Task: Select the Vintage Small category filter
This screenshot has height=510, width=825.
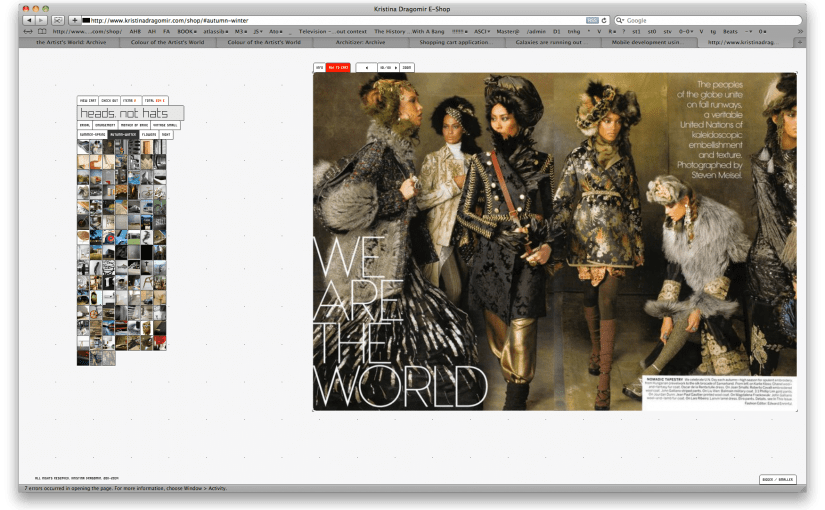Action: click(x=165, y=125)
